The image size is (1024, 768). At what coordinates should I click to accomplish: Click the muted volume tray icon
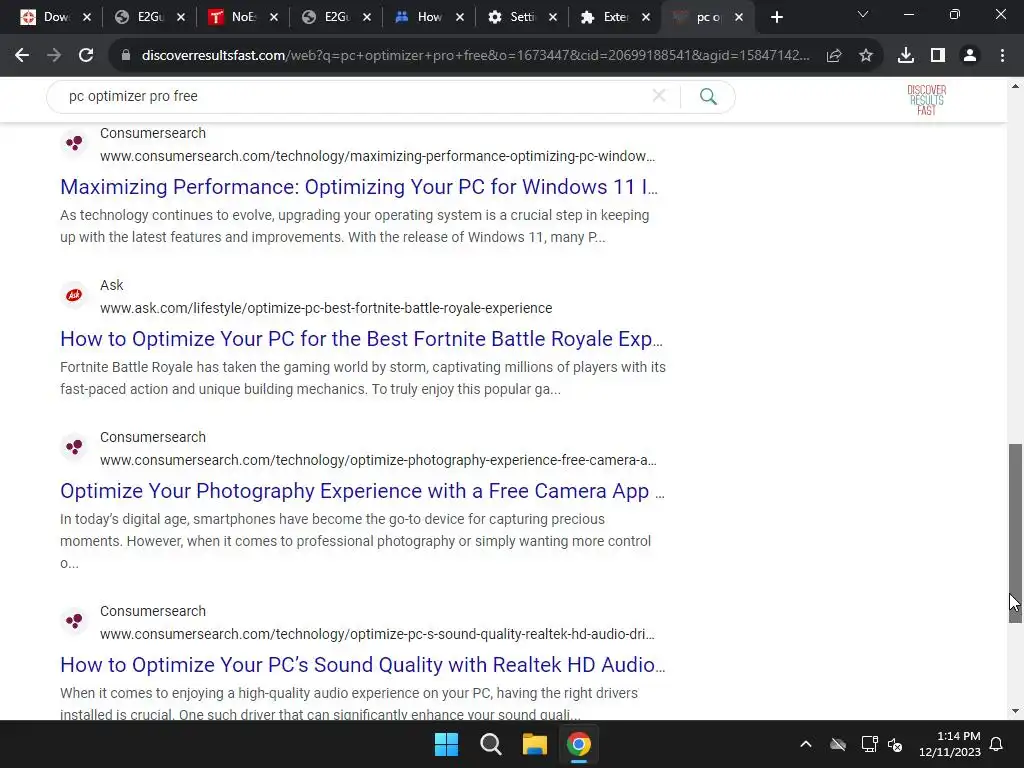(895, 744)
